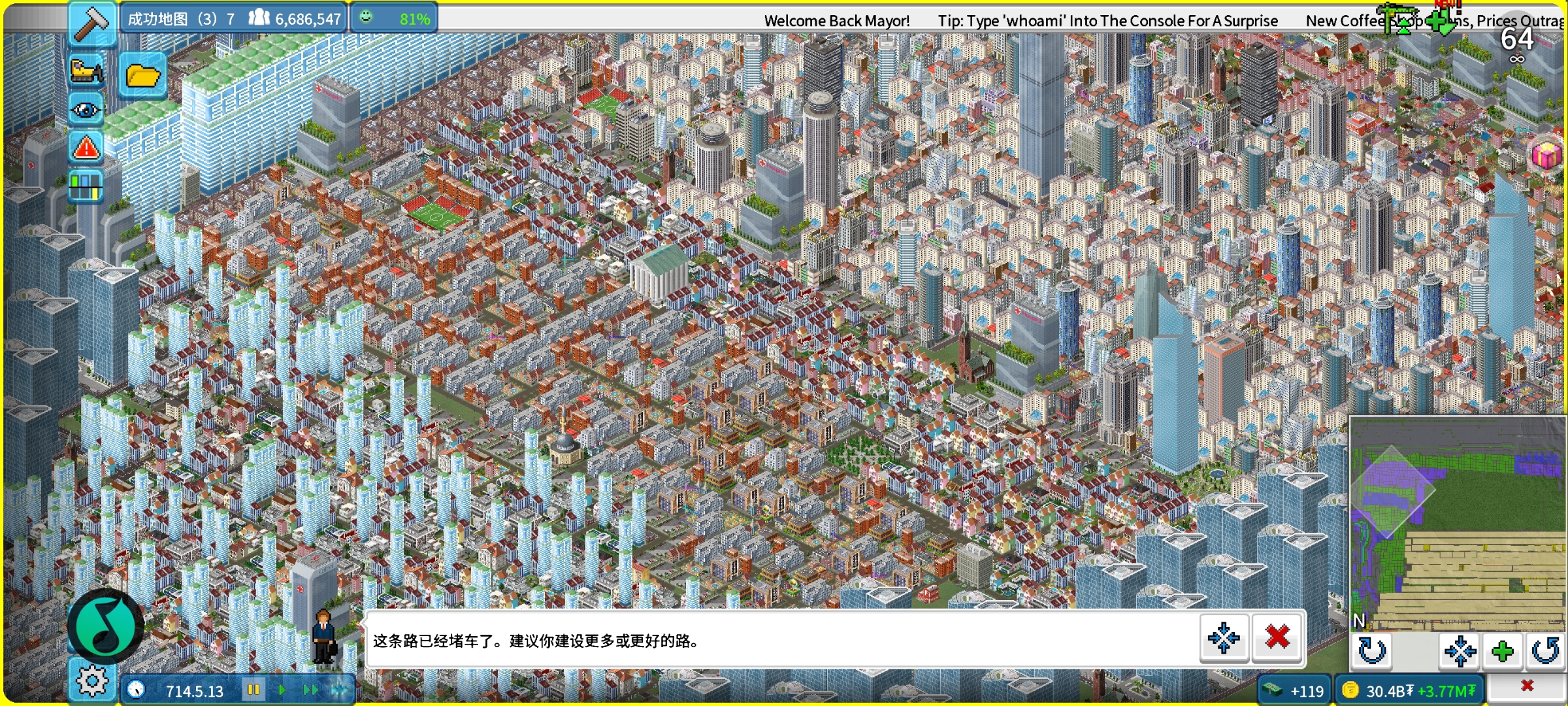
Task: Set normal play speed
Action: coord(282,690)
